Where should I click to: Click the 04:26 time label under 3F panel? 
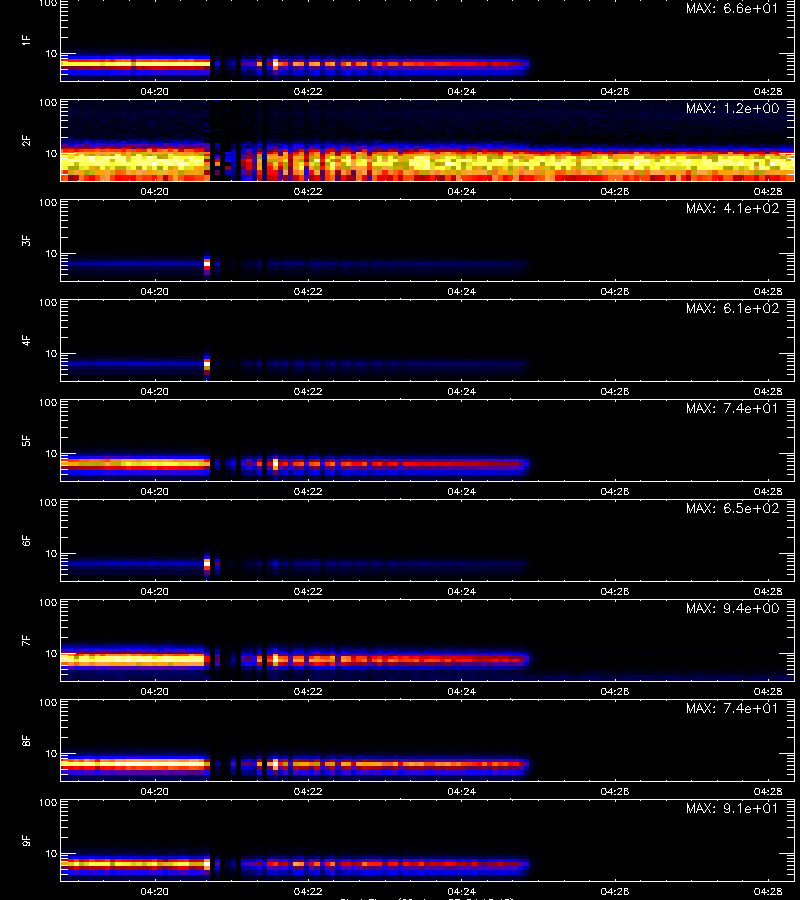tap(615, 291)
